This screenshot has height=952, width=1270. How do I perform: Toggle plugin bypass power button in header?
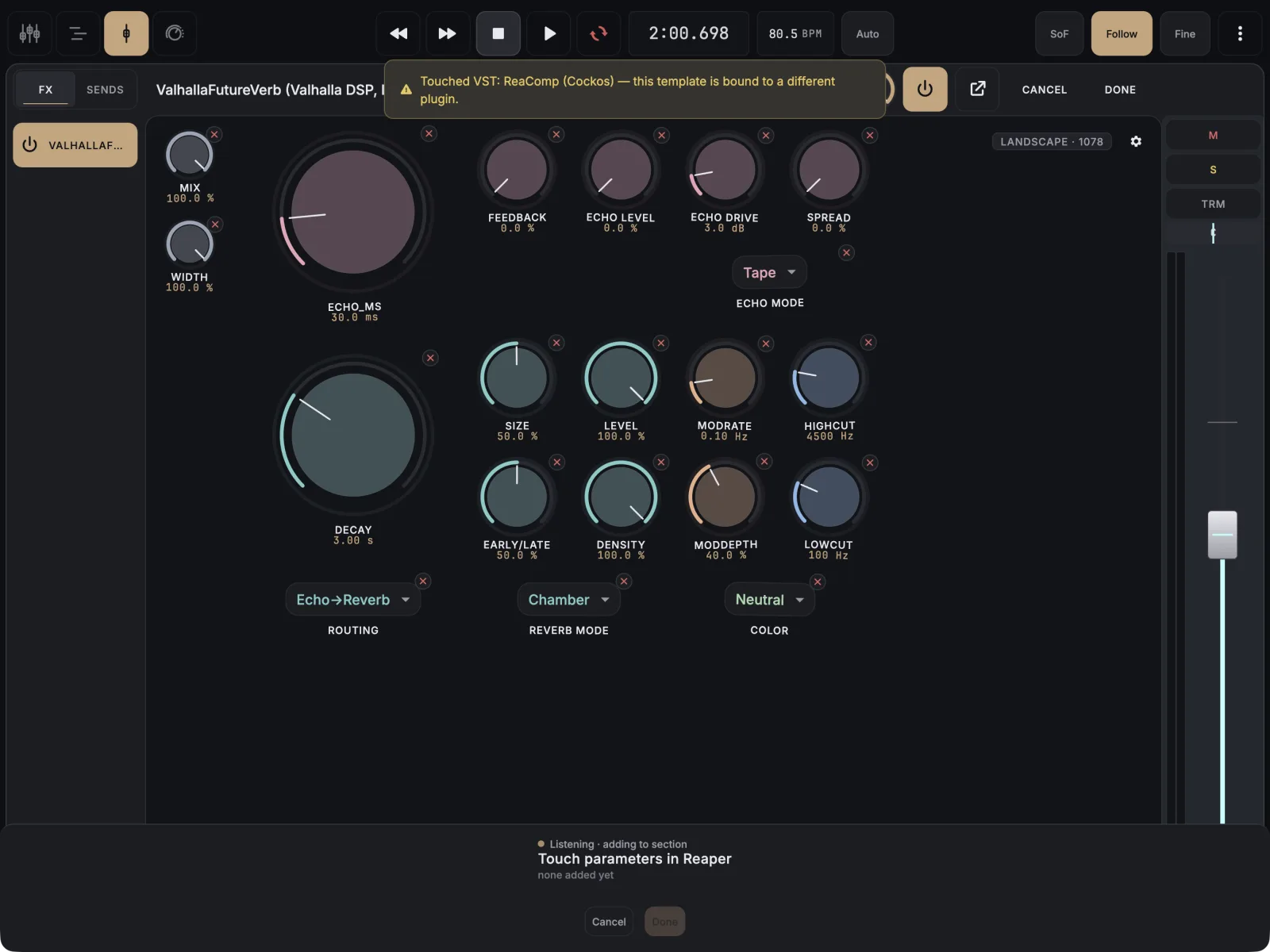(925, 89)
